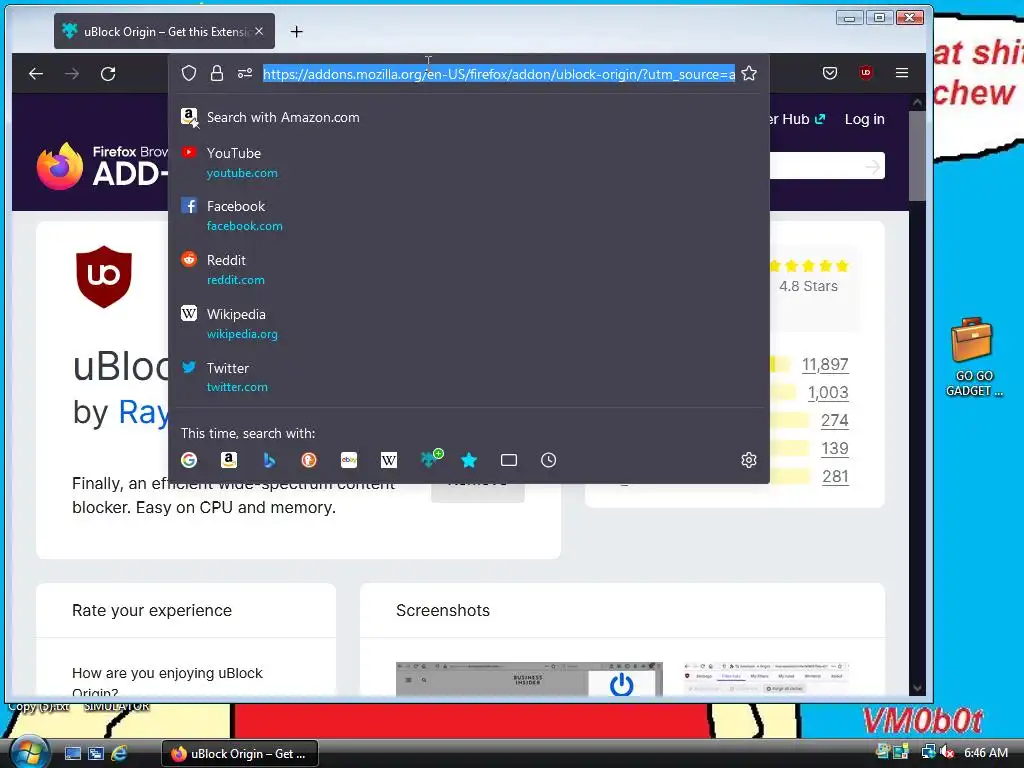This screenshot has height=768, width=1024.
Task: Select the YouTube suggestion row
Action: coord(469,163)
